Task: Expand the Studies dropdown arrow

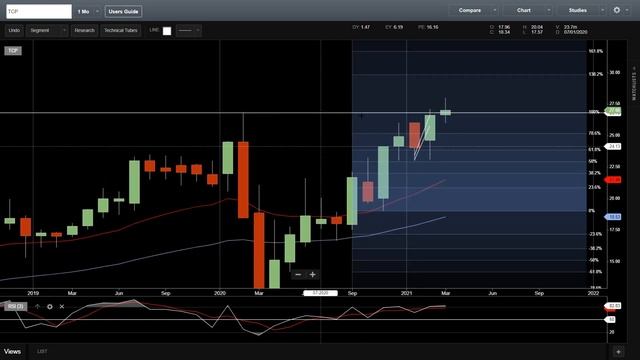Action: [x=602, y=10]
